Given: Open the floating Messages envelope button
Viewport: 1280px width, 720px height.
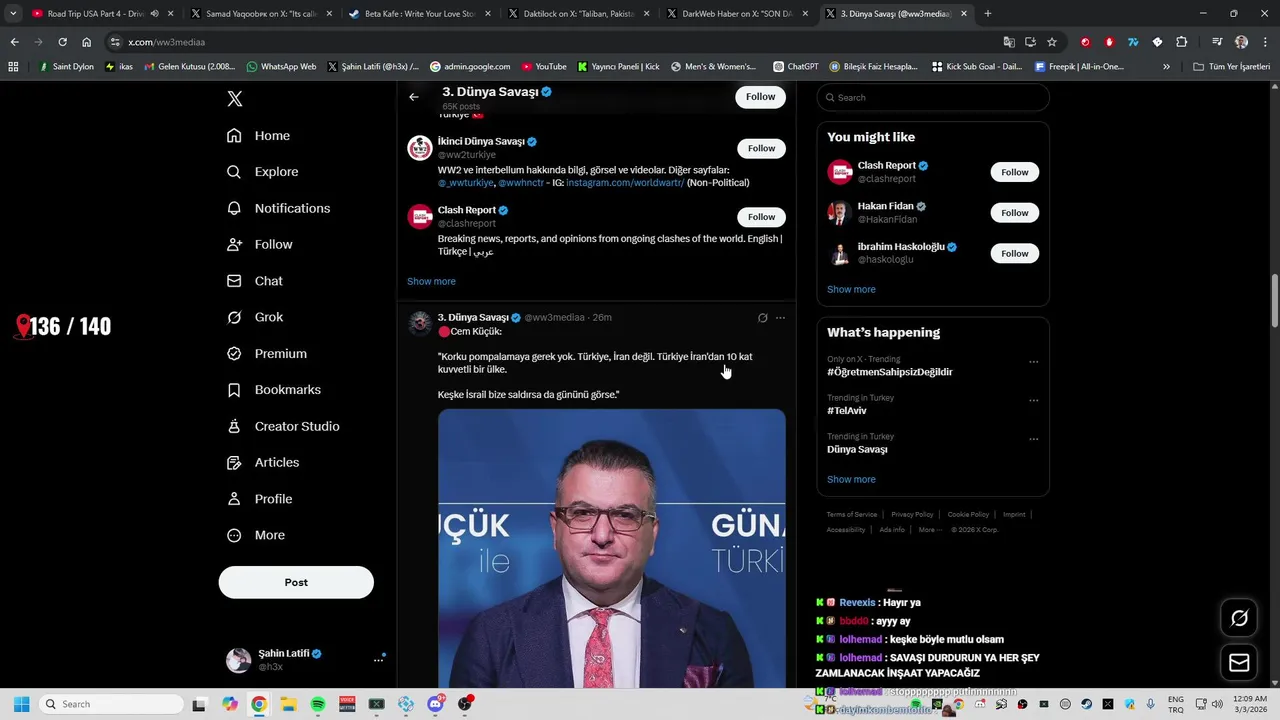Looking at the screenshot, I should click(1239, 662).
